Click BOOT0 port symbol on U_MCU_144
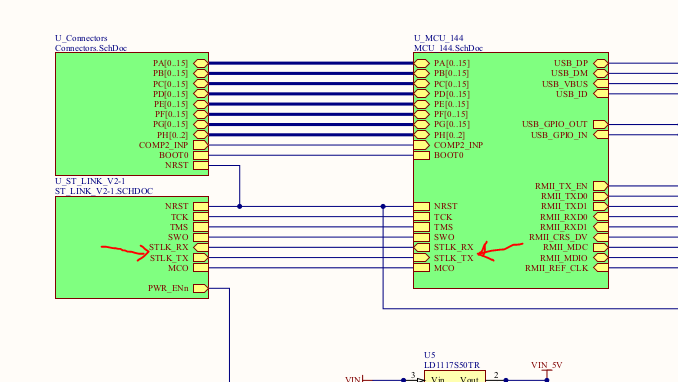 point(422,155)
